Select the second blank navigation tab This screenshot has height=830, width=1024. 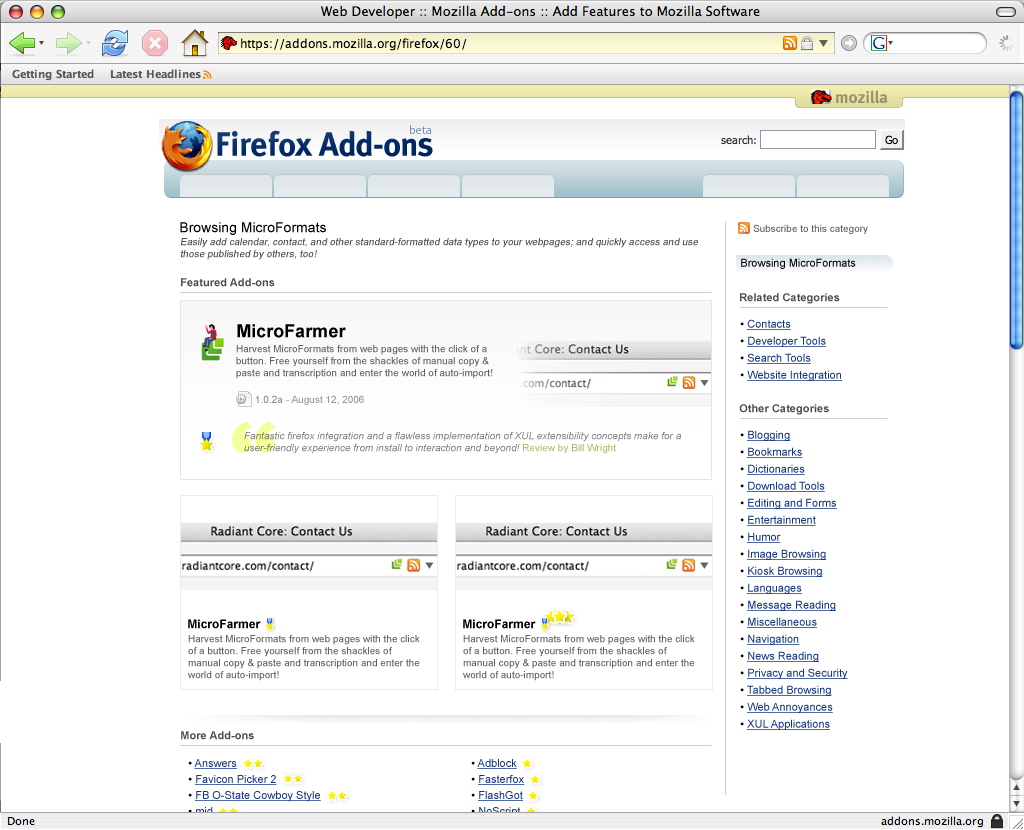(x=320, y=185)
